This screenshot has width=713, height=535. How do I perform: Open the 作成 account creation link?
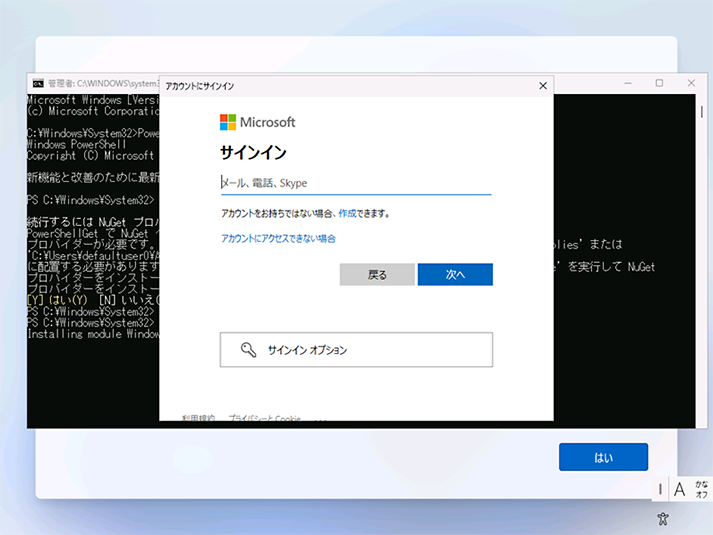[347, 214]
